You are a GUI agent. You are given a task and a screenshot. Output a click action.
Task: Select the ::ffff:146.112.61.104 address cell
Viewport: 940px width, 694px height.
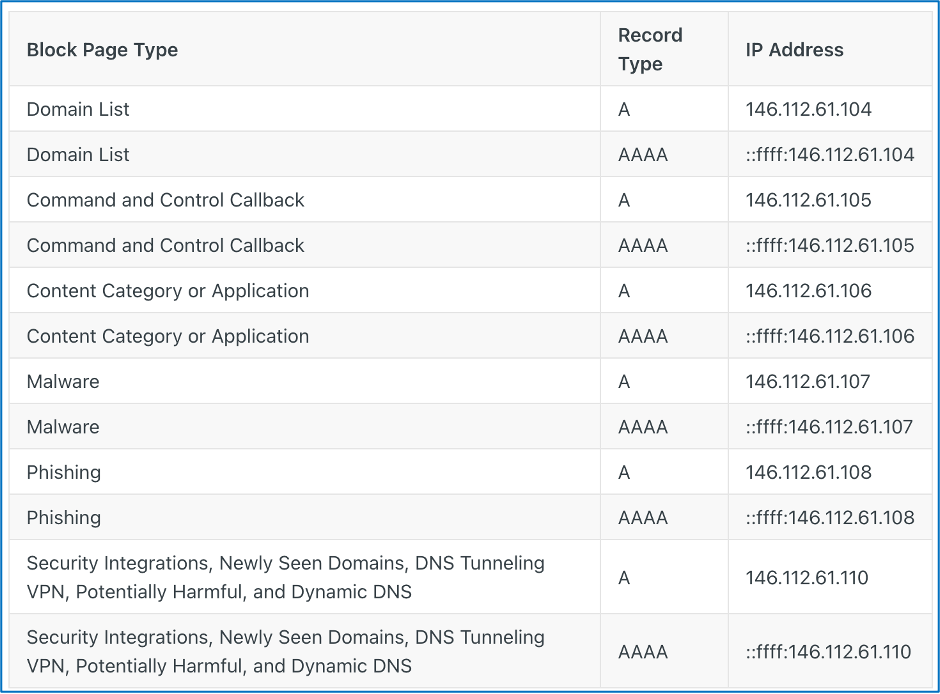click(x=829, y=155)
